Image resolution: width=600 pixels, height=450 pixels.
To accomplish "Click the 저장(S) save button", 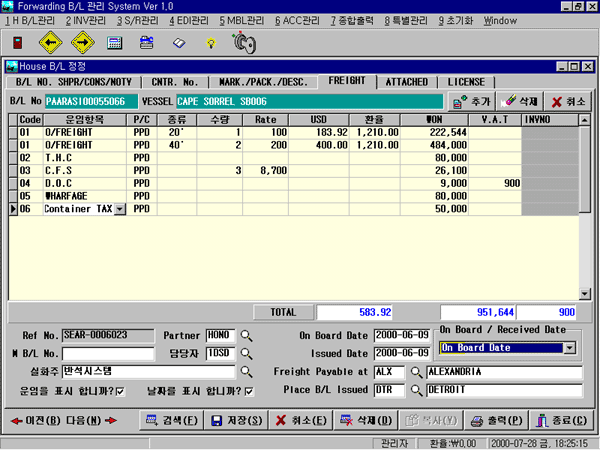I will 236,421.
